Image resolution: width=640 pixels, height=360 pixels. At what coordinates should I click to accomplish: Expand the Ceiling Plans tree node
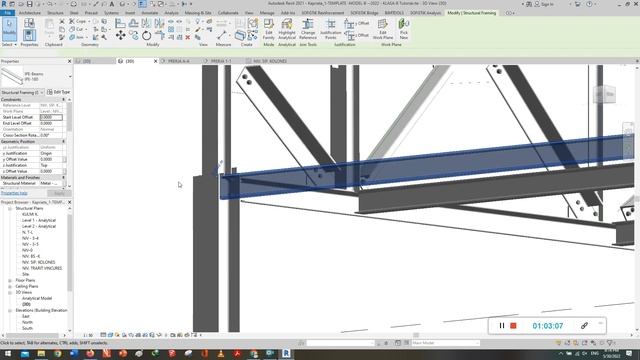tap(10, 287)
